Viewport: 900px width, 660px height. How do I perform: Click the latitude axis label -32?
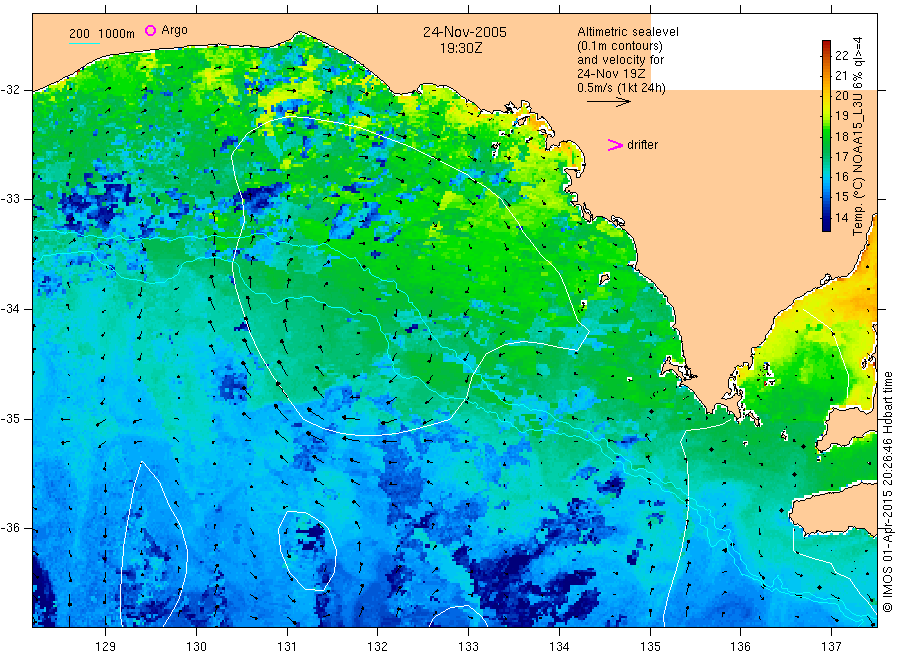pyautogui.click(x=10, y=90)
